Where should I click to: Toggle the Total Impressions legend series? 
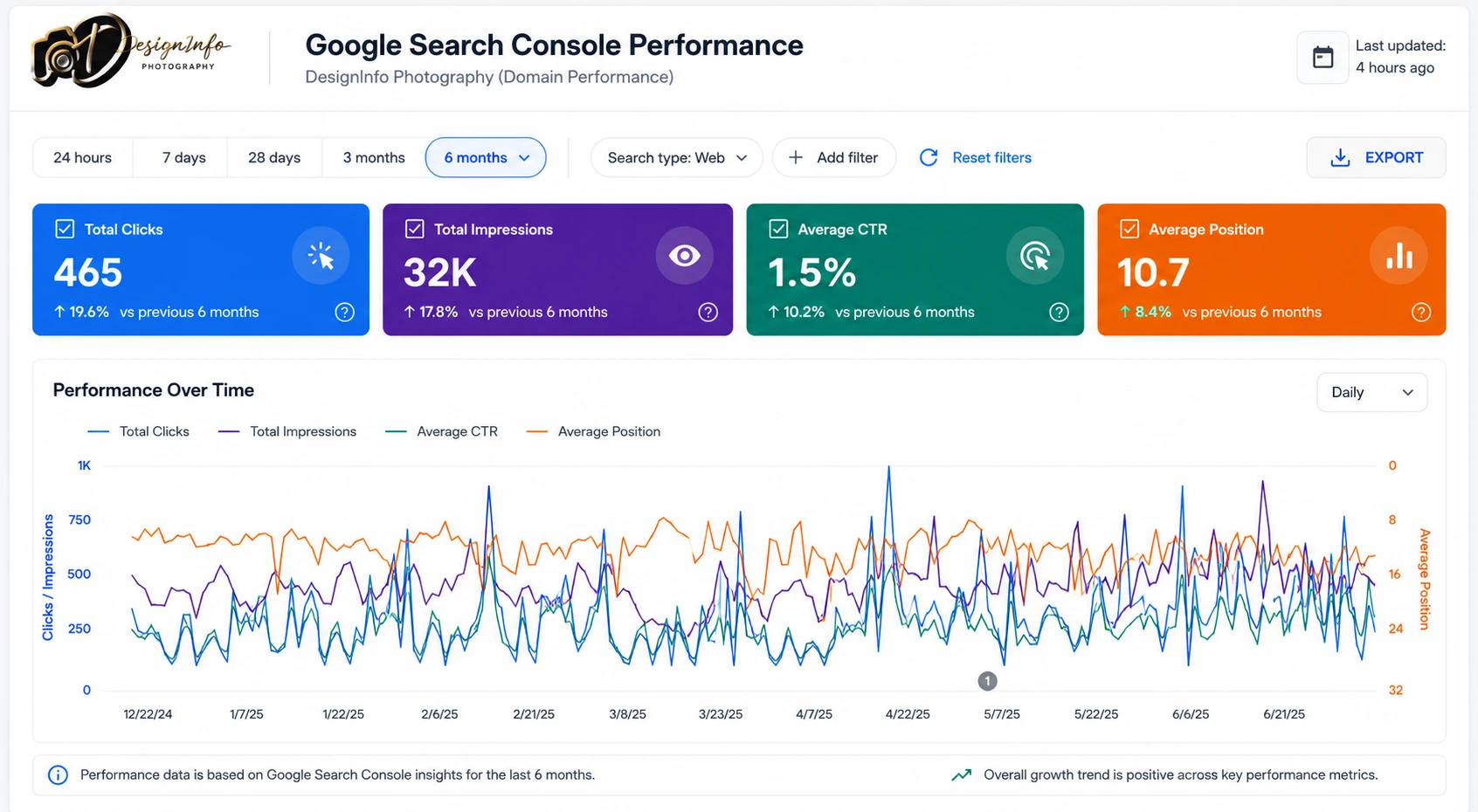[x=287, y=431]
